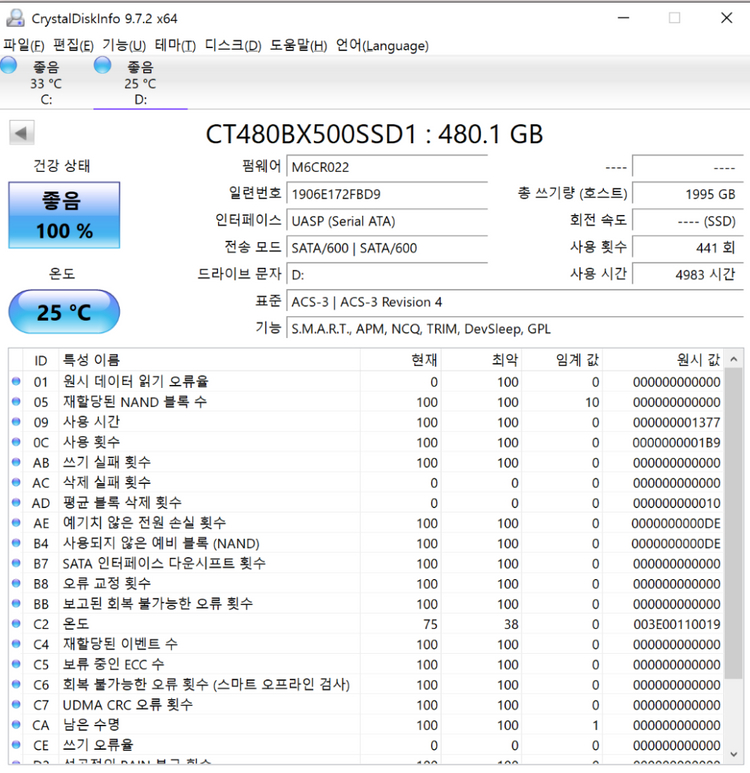Open the 언어(Language) menu
Screen dimensions: 750x773
[x=382, y=45]
